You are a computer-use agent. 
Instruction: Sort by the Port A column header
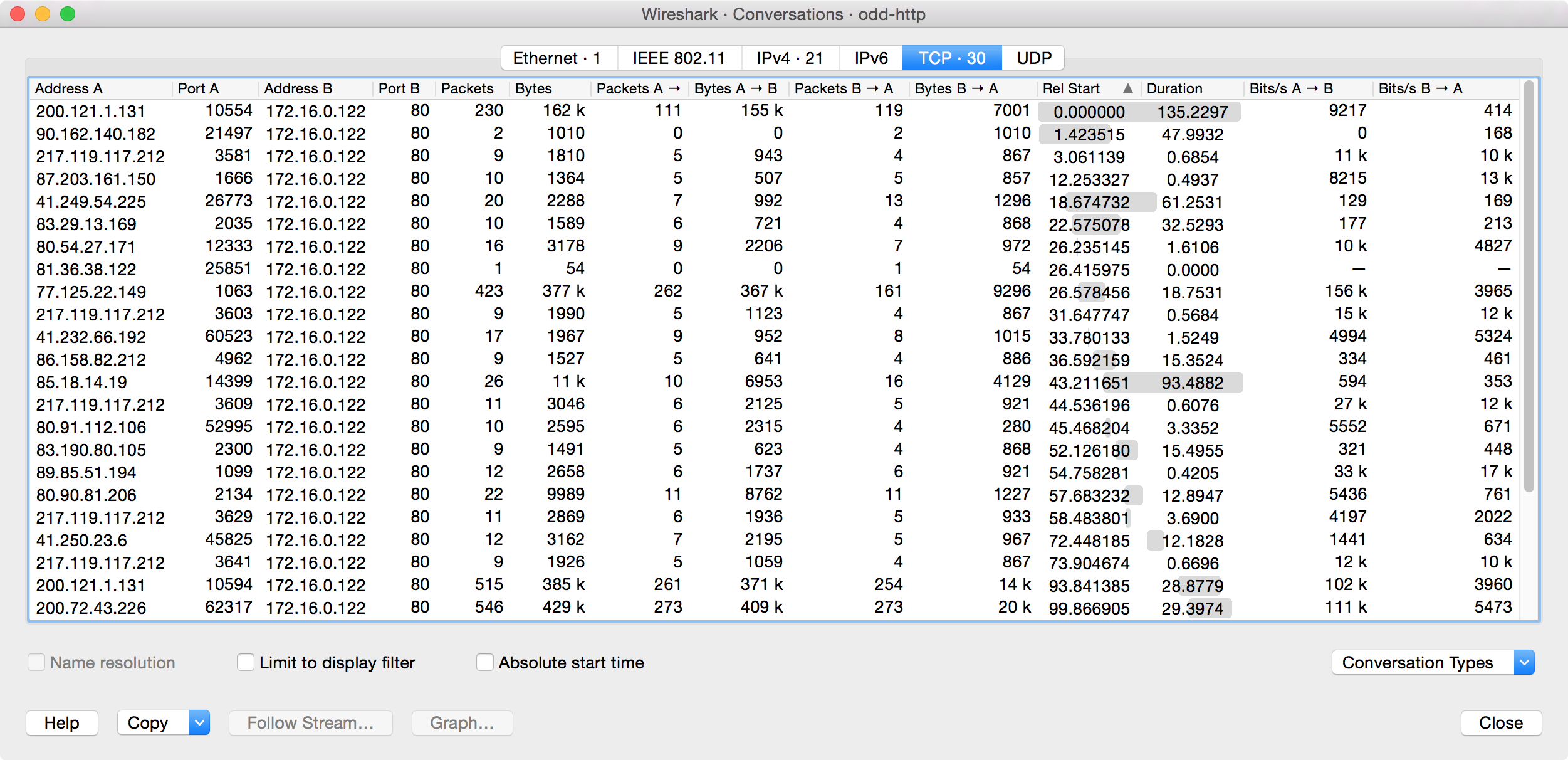tap(215, 88)
